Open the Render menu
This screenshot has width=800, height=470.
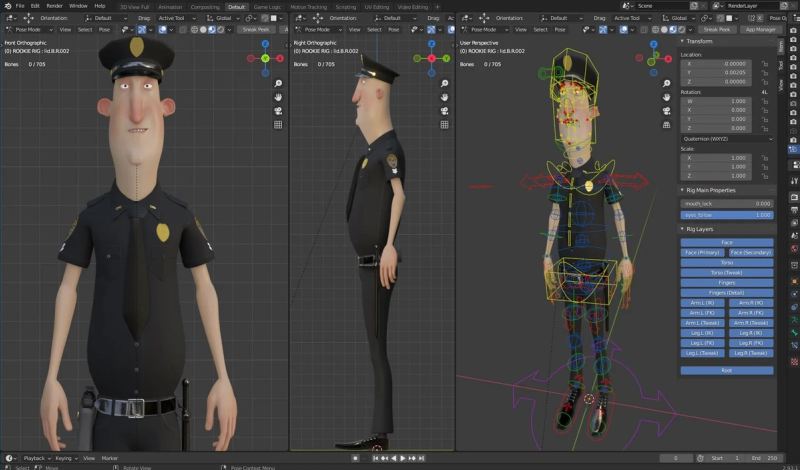coord(55,6)
